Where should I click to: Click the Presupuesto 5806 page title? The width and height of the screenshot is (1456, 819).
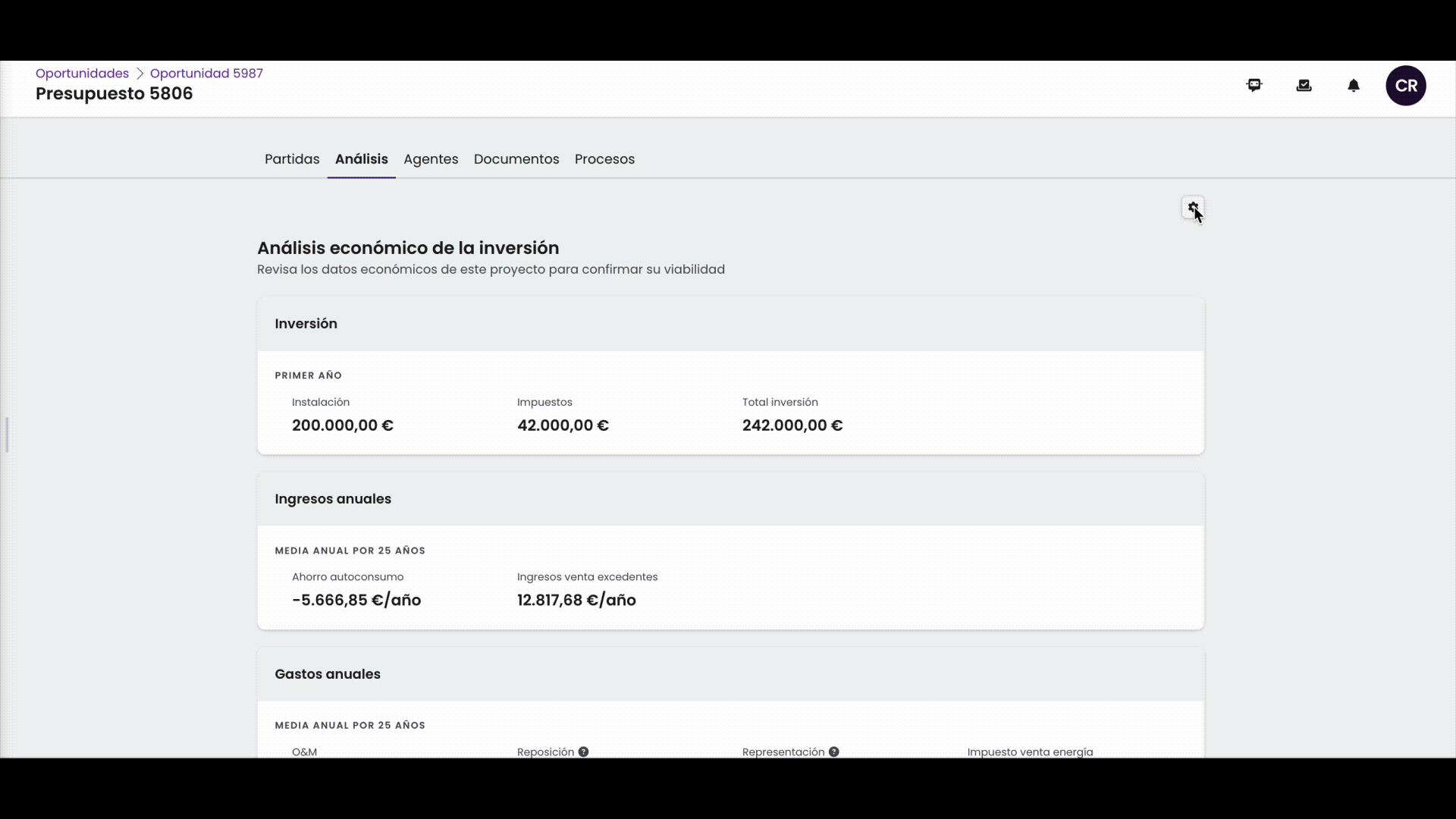pyautogui.click(x=114, y=93)
